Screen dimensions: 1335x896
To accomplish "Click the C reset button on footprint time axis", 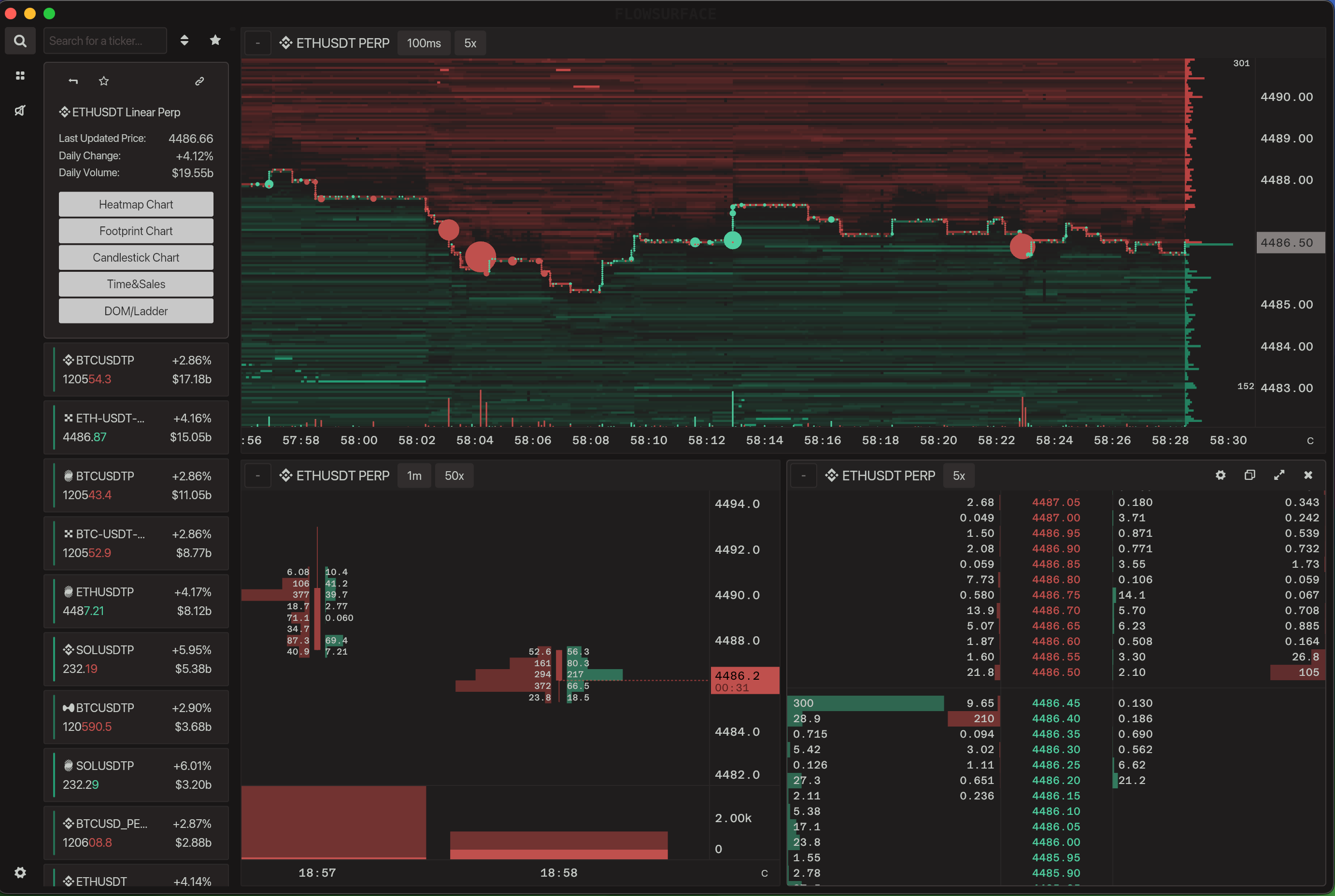I will point(765,873).
